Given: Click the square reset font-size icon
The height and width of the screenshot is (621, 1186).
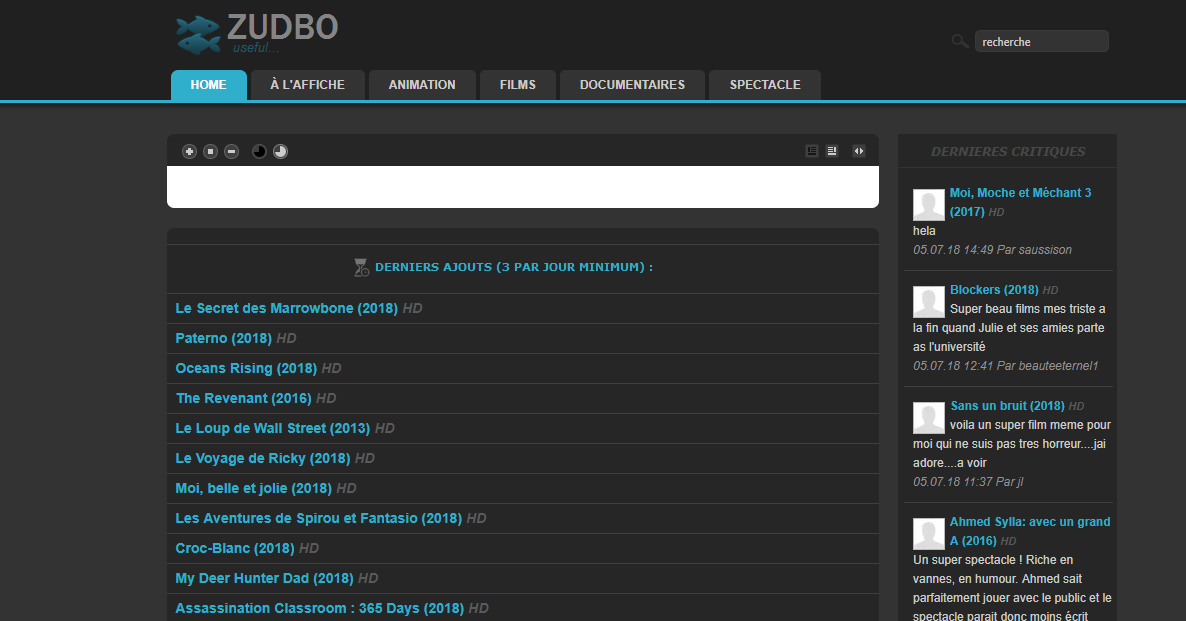Looking at the screenshot, I should 210,151.
